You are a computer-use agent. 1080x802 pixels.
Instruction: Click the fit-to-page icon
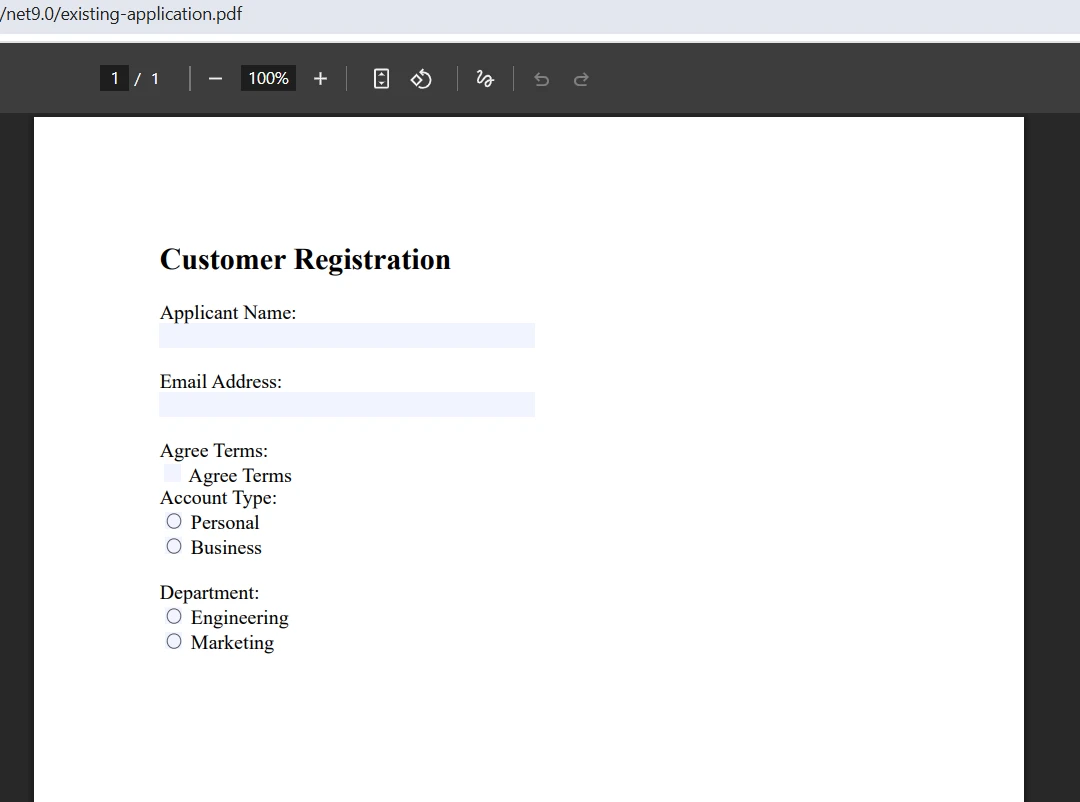pyautogui.click(x=381, y=78)
